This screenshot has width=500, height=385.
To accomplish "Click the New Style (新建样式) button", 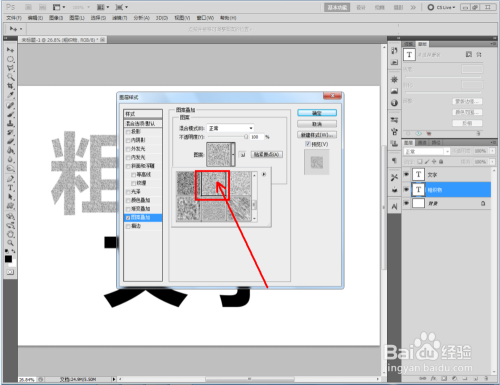I will click(x=317, y=135).
